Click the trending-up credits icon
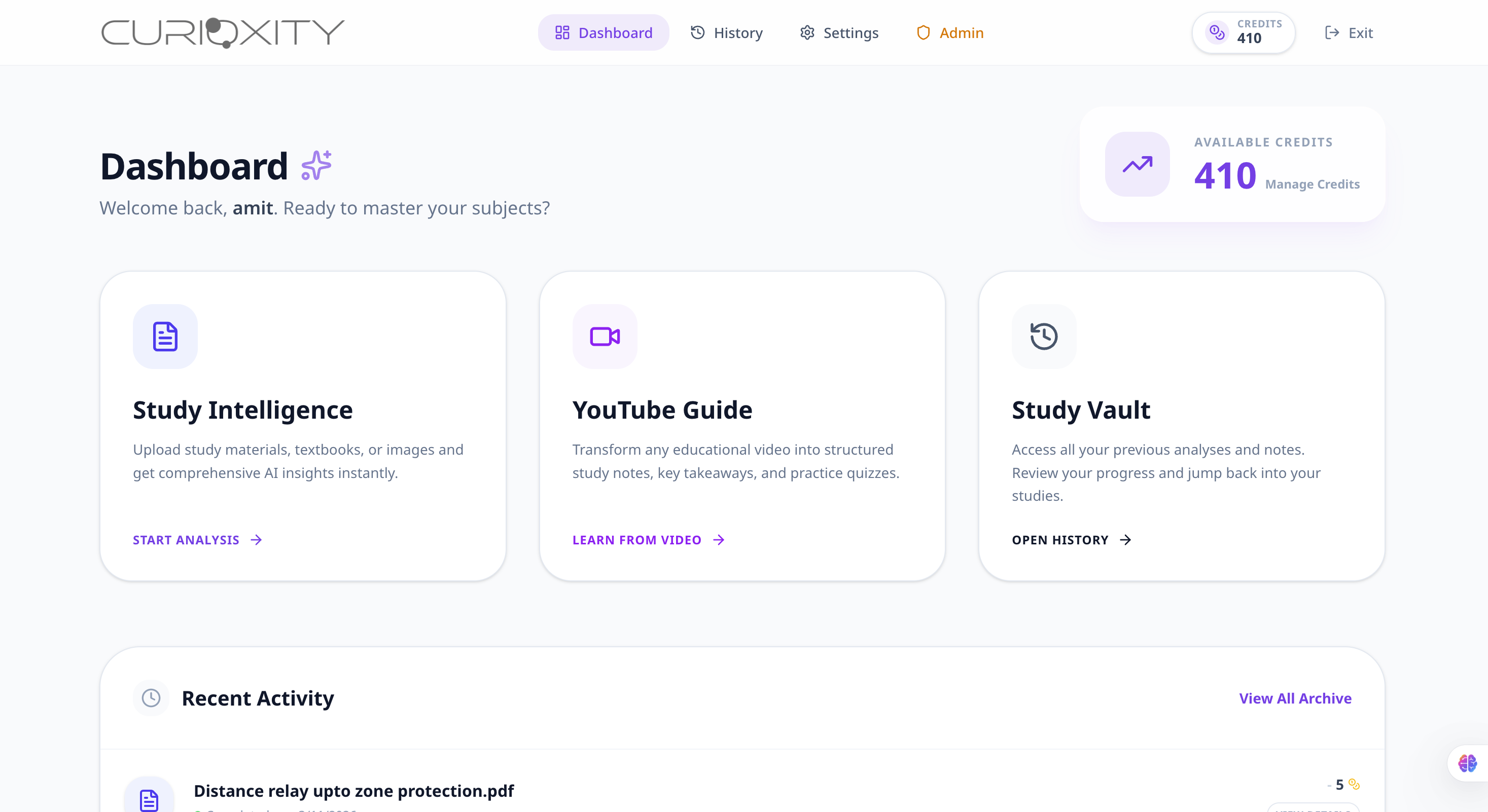1488x812 pixels. pyautogui.click(x=1137, y=164)
